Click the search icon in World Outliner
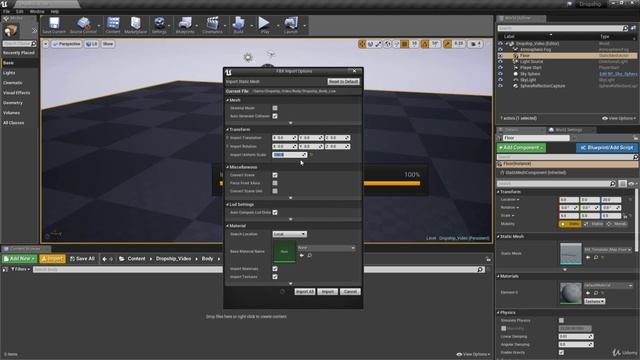Screen dimensions: 640x360 pos(625,28)
